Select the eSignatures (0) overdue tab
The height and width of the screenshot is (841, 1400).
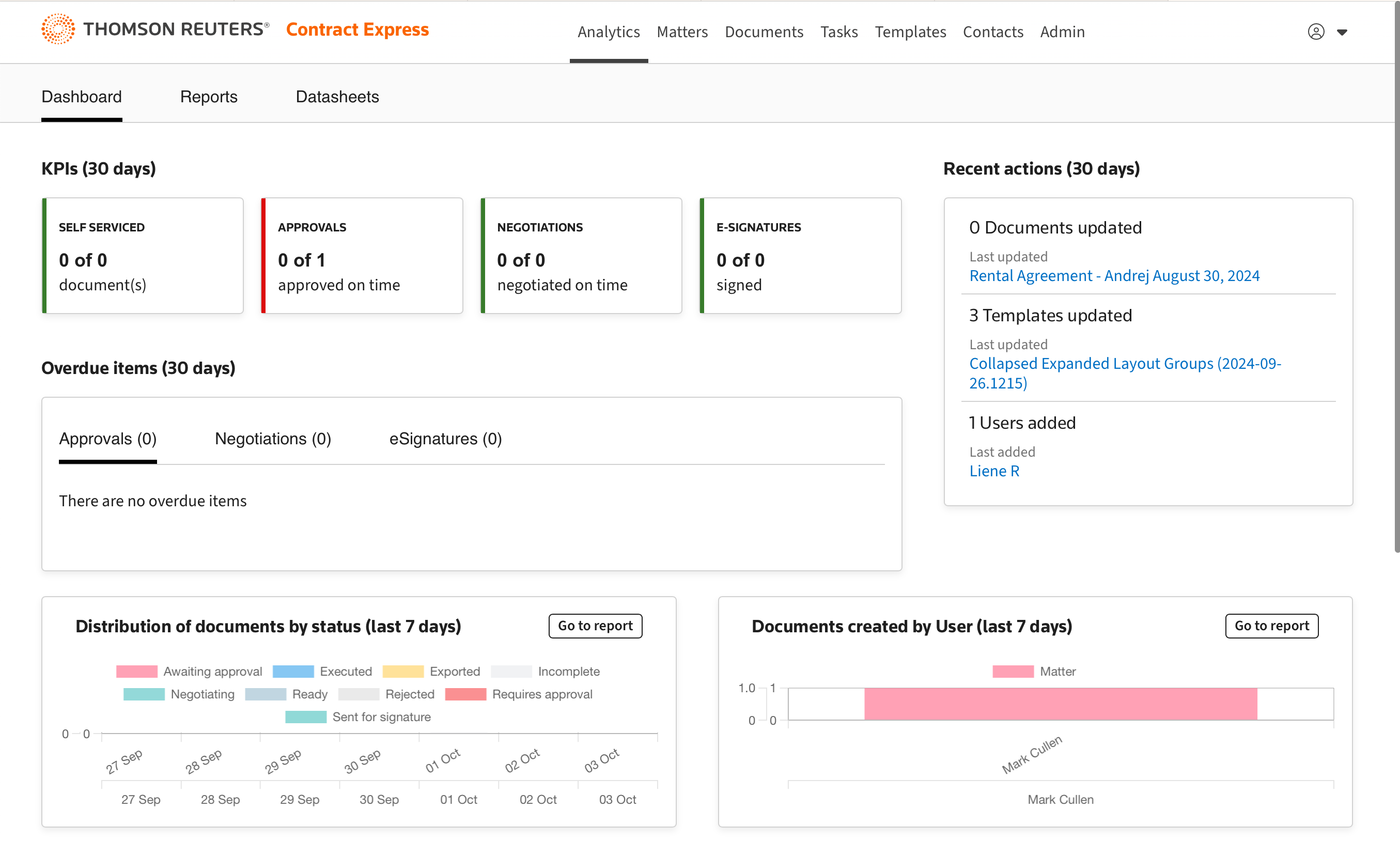click(x=445, y=439)
